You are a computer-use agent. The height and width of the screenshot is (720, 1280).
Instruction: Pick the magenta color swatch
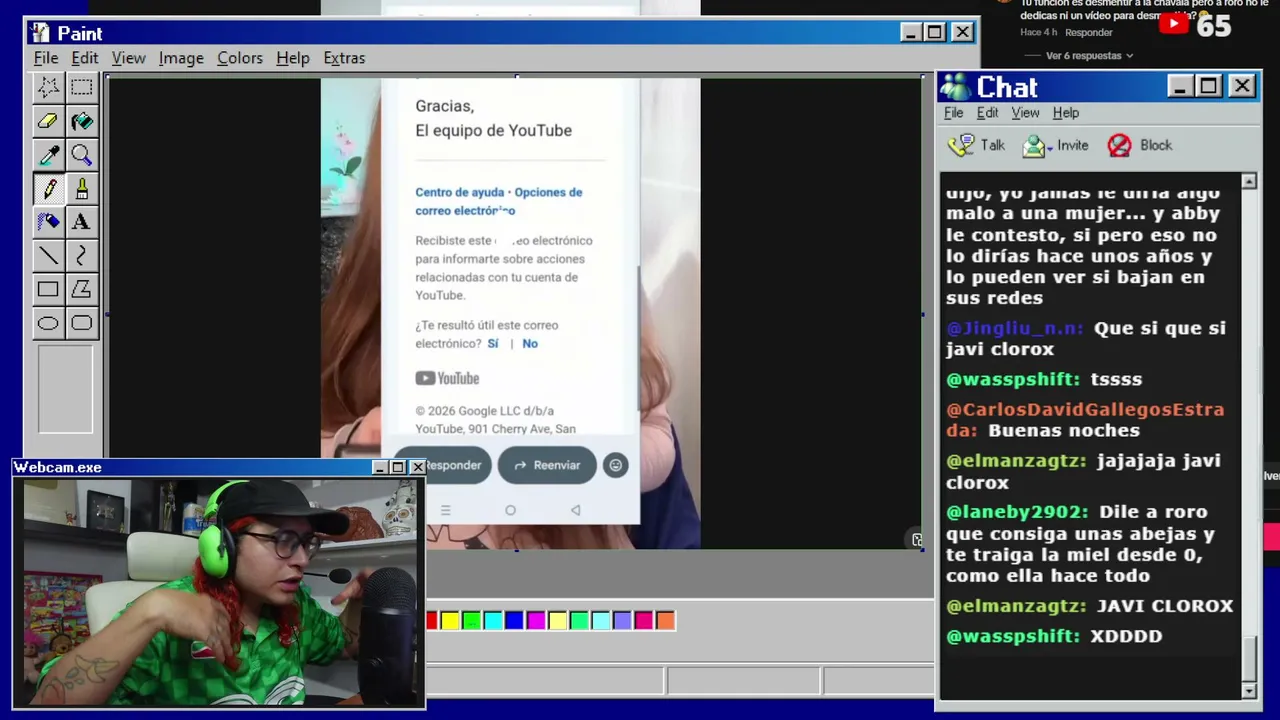pyautogui.click(x=536, y=621)
